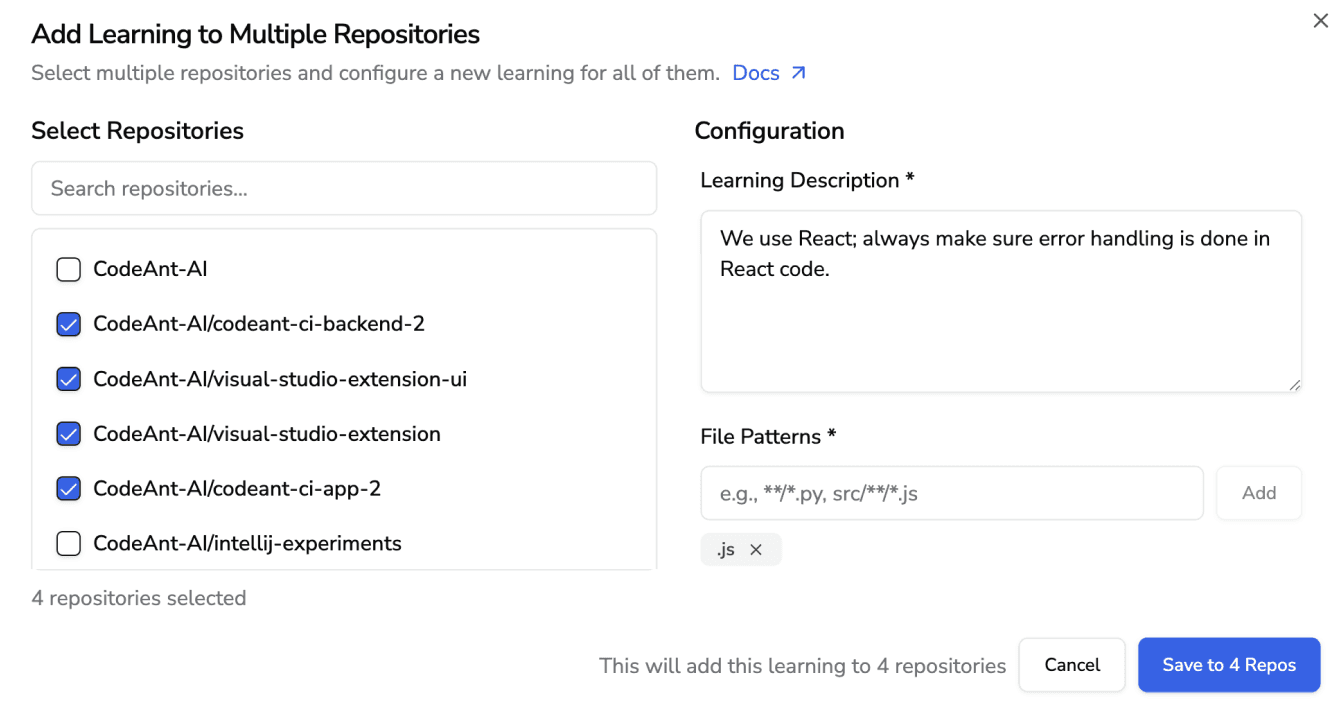Remove the .js file pattern tag
The width and height of the screenshot is (1342, 708).
(757, 549)
